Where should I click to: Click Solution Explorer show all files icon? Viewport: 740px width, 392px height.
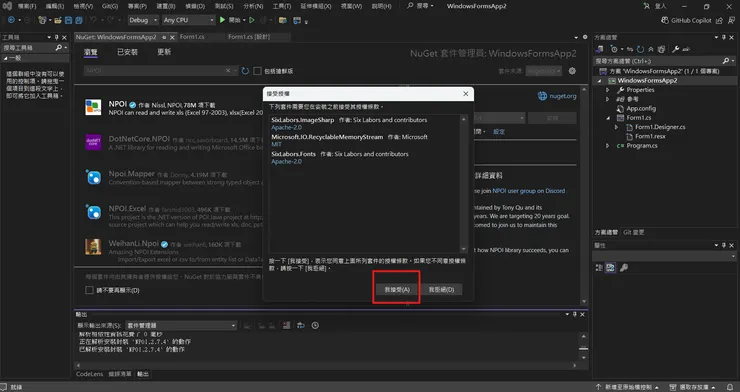click(661, 49)
